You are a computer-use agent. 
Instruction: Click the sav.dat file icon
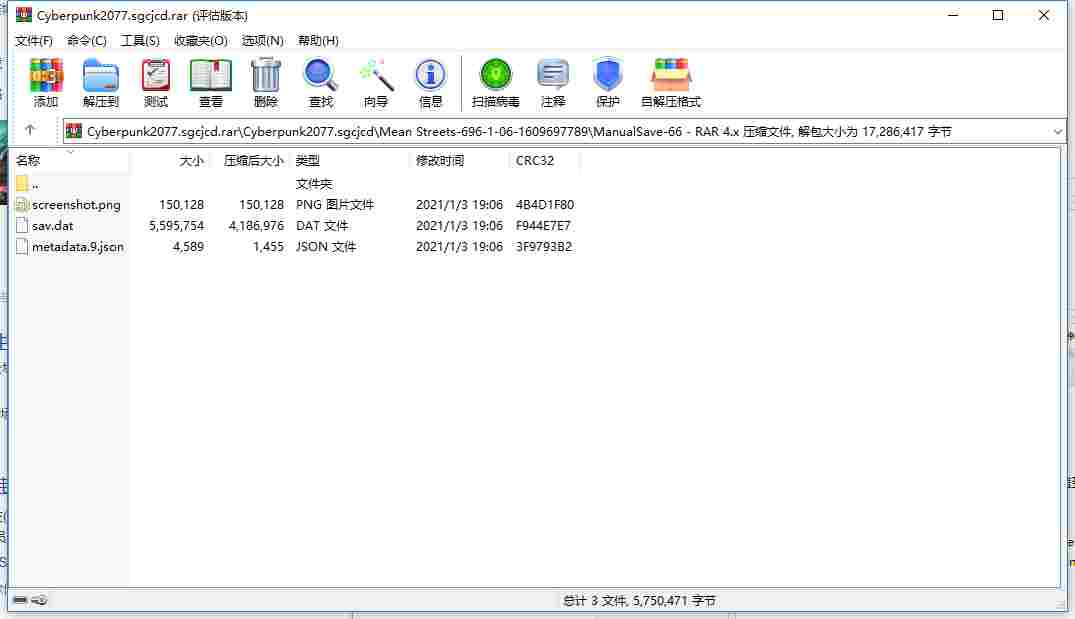coord(22,226)
